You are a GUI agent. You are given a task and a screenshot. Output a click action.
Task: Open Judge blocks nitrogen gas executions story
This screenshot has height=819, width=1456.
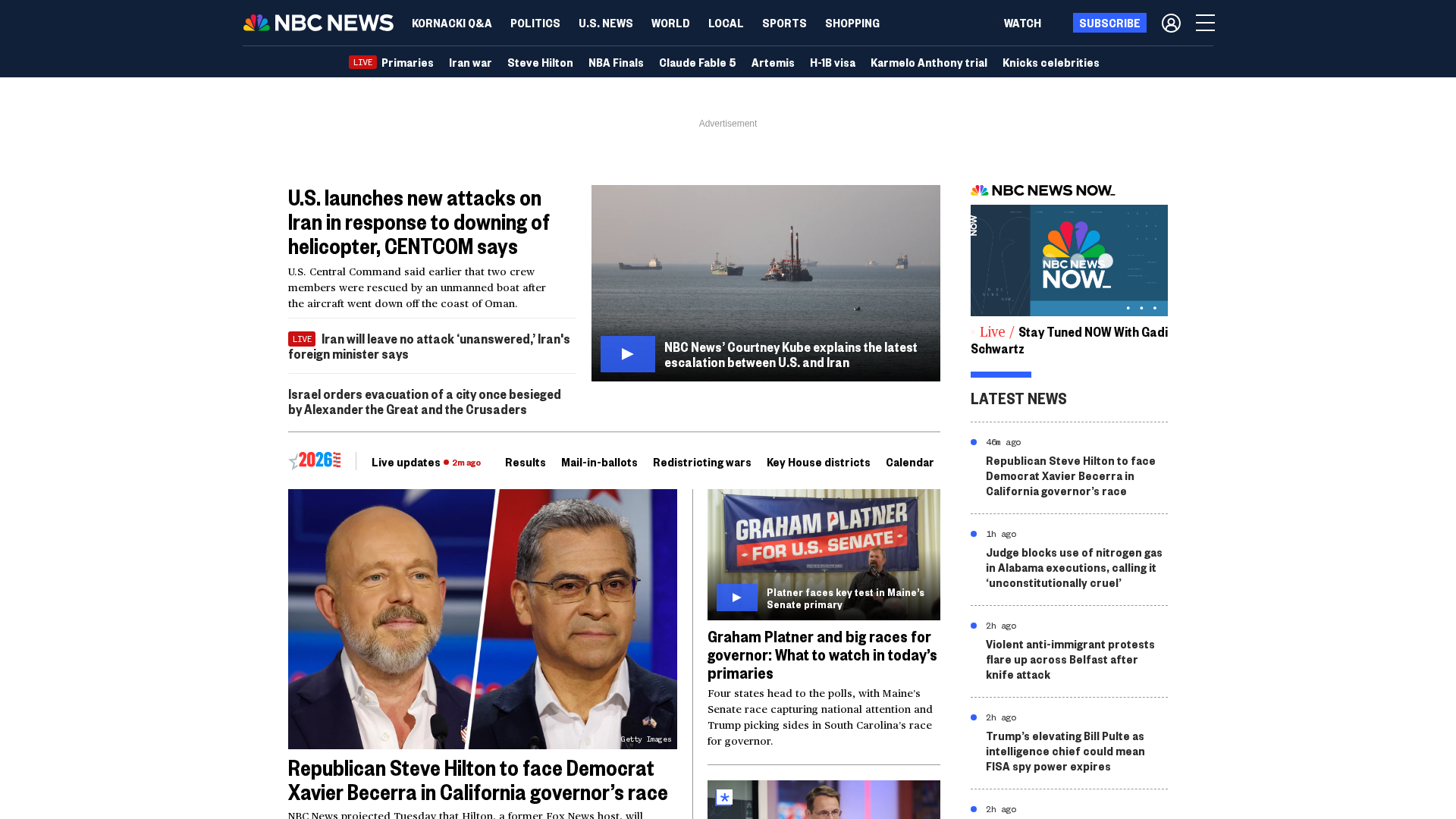(x=1074, y=568)
